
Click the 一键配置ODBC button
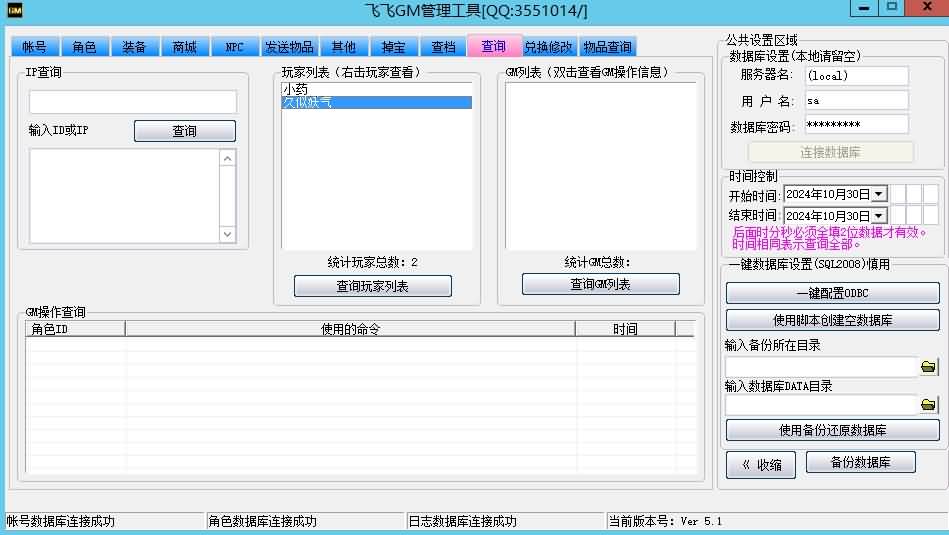[832, 293]
